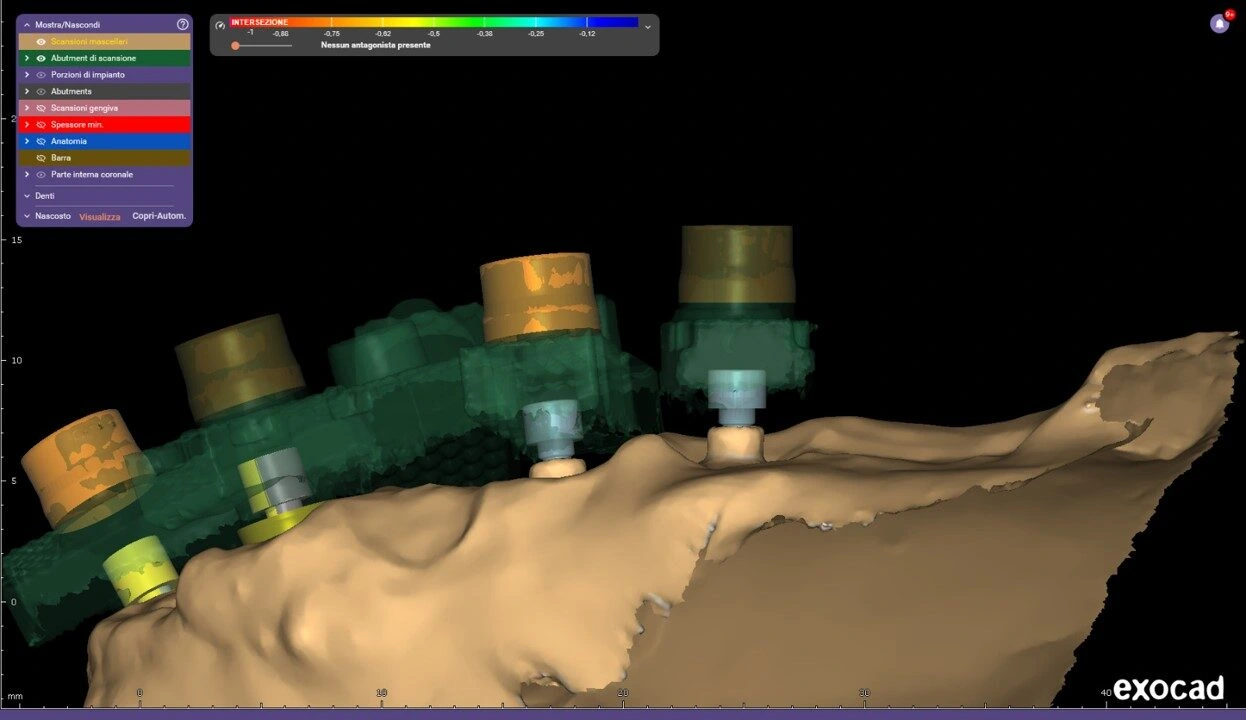Screen dimensions: 1246x720
Task: Open the help question mark icon
Action: 182,24
